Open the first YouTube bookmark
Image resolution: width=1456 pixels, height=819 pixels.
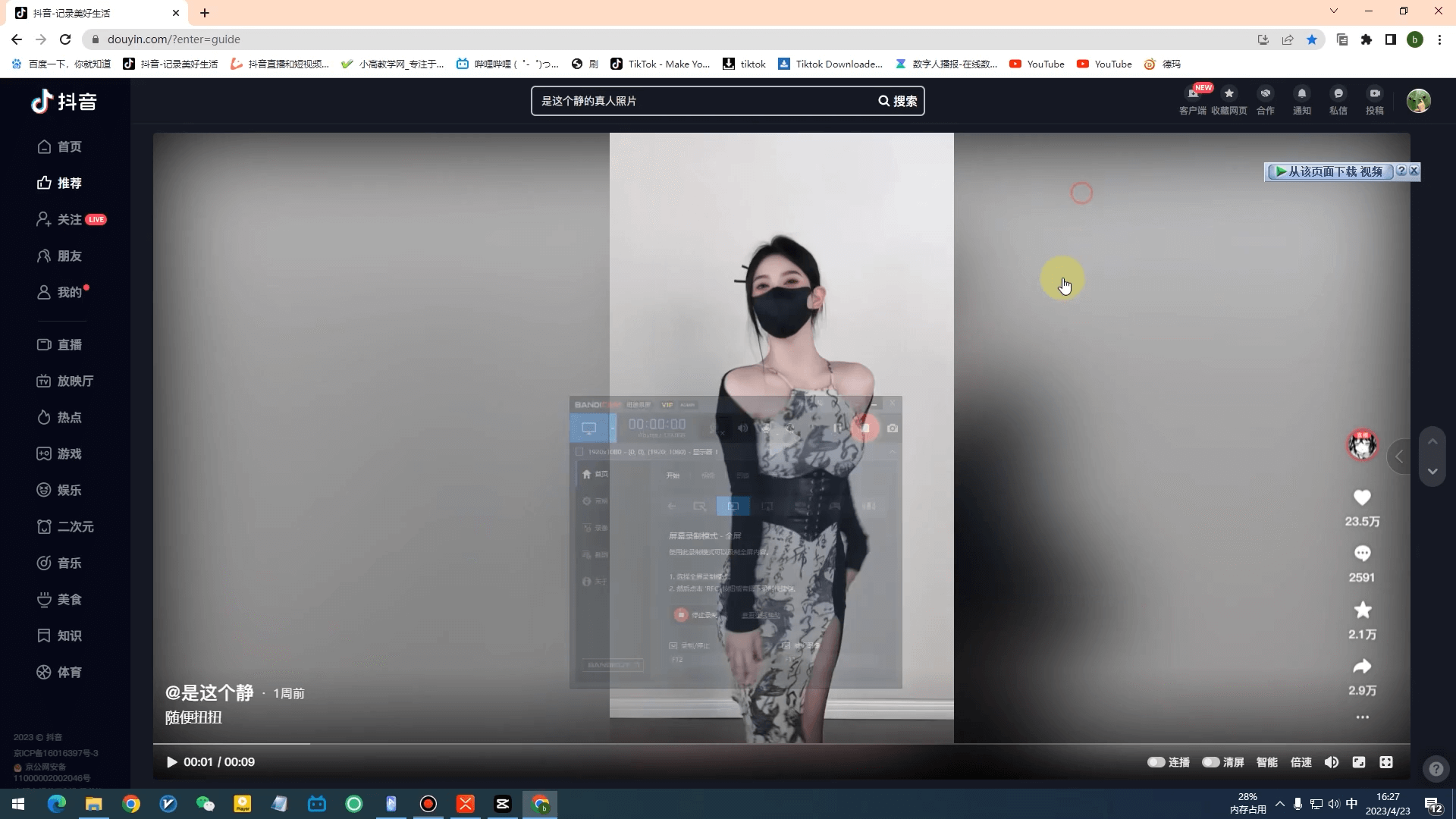tap(1037, 64)
